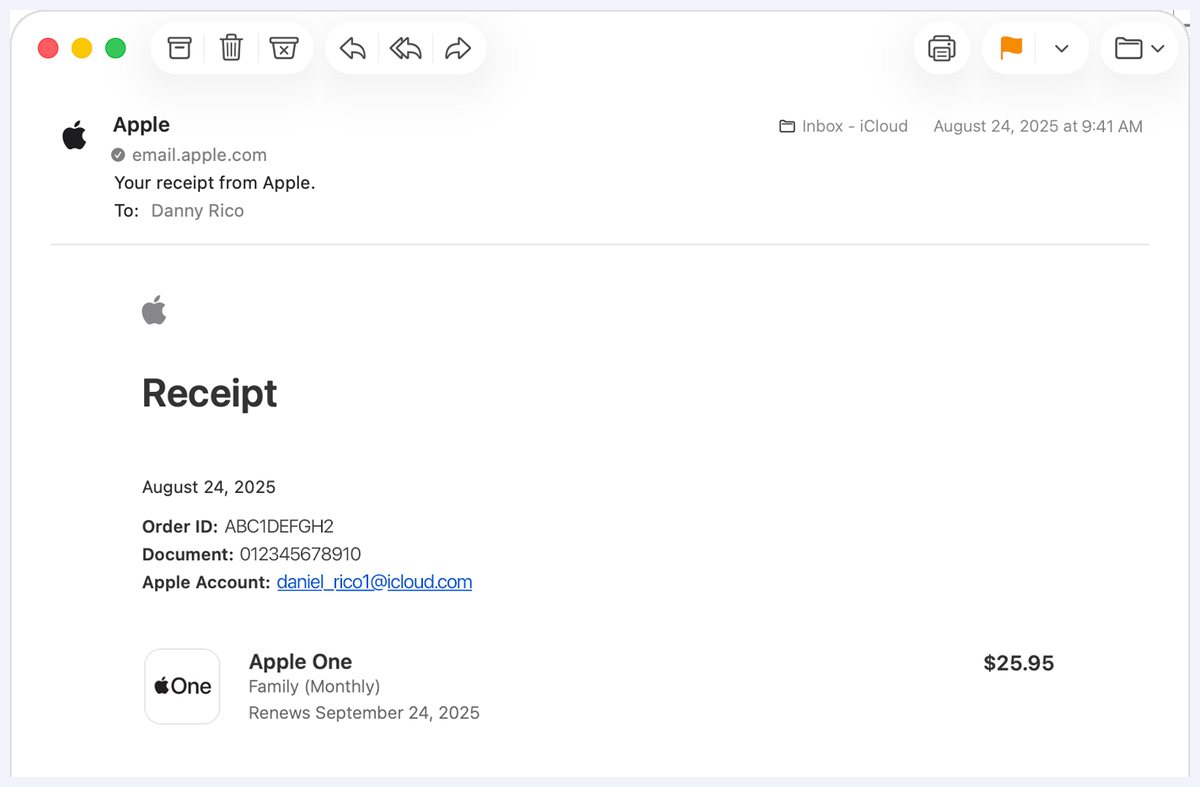Viewport: 1200px width, 787px height.
Task: Click the Inbox - iCloud mailbox label
Action: point(843,126)
